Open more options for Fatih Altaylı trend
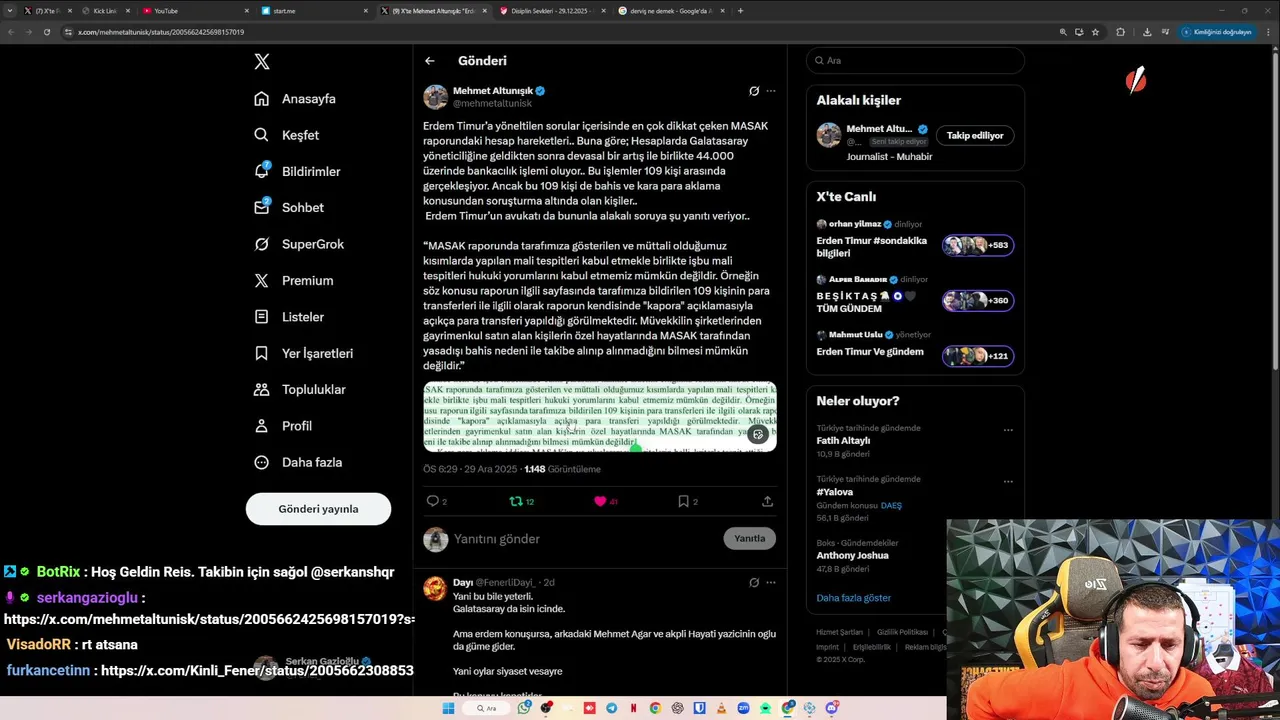 coord(1008,430)
